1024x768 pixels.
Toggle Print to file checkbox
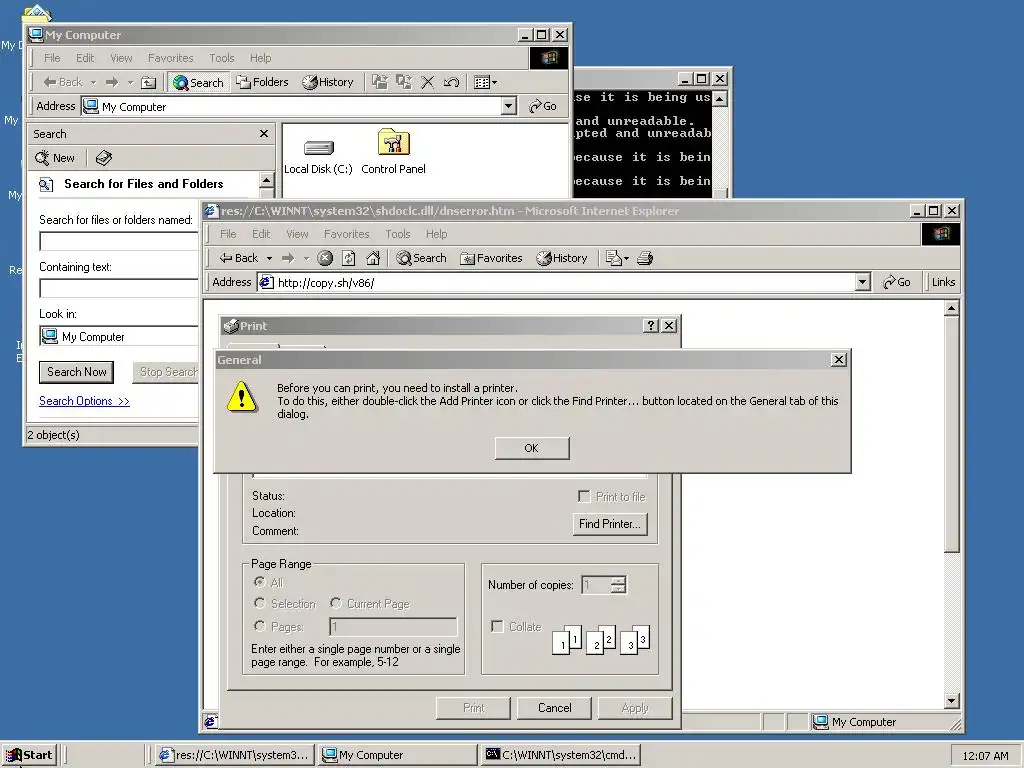click(584, 496)
